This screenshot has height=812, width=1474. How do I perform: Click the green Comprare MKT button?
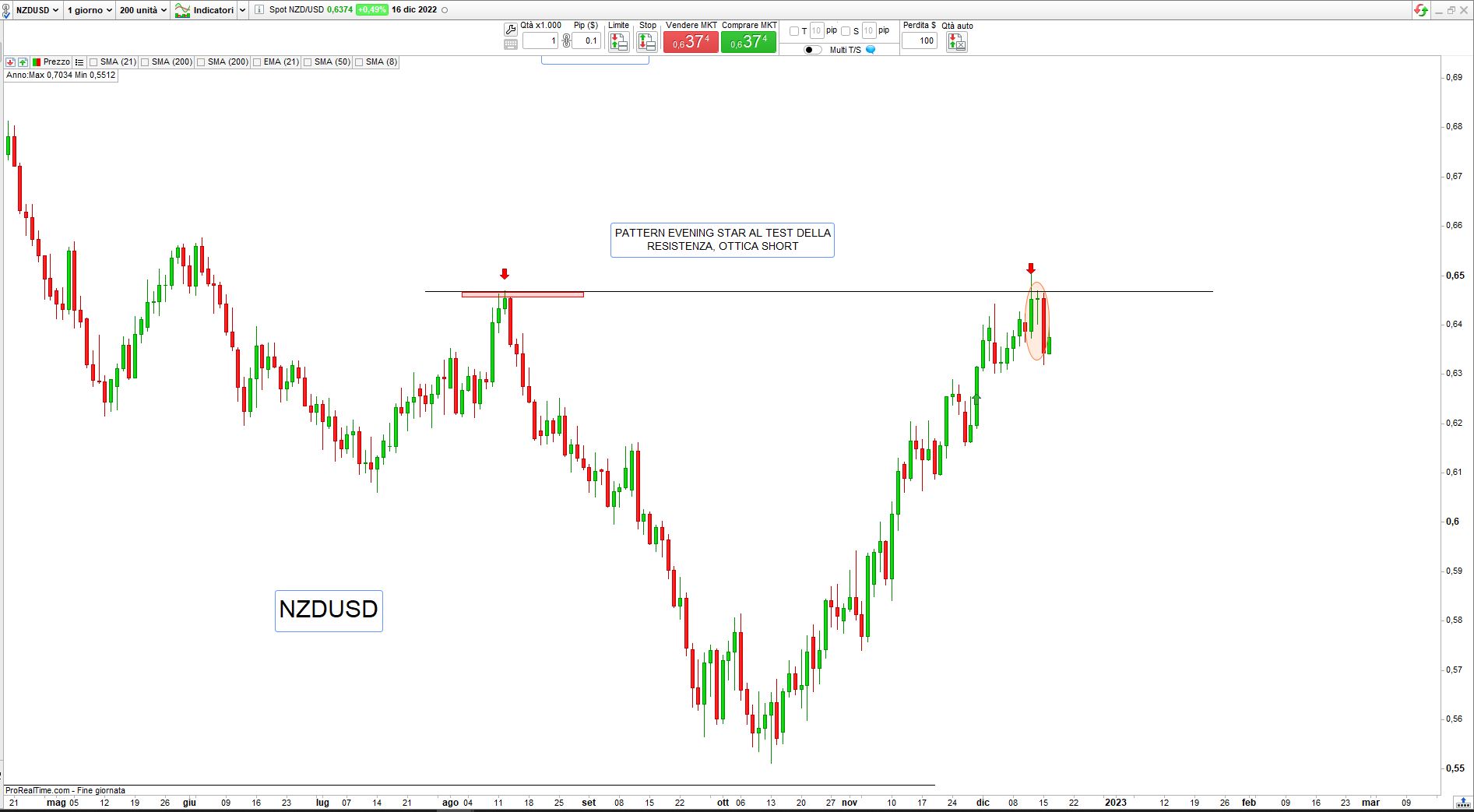pos(748,42)
